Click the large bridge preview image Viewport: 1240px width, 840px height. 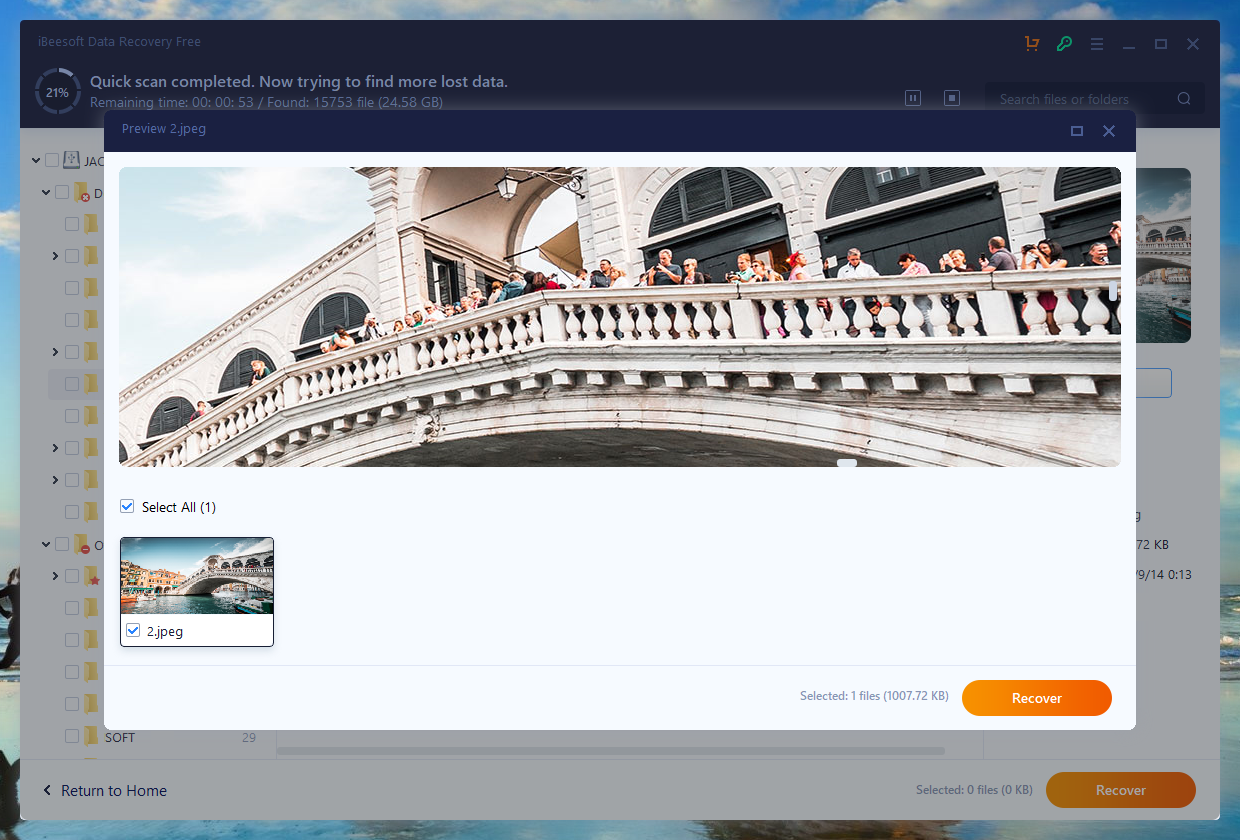click(620, 317)
